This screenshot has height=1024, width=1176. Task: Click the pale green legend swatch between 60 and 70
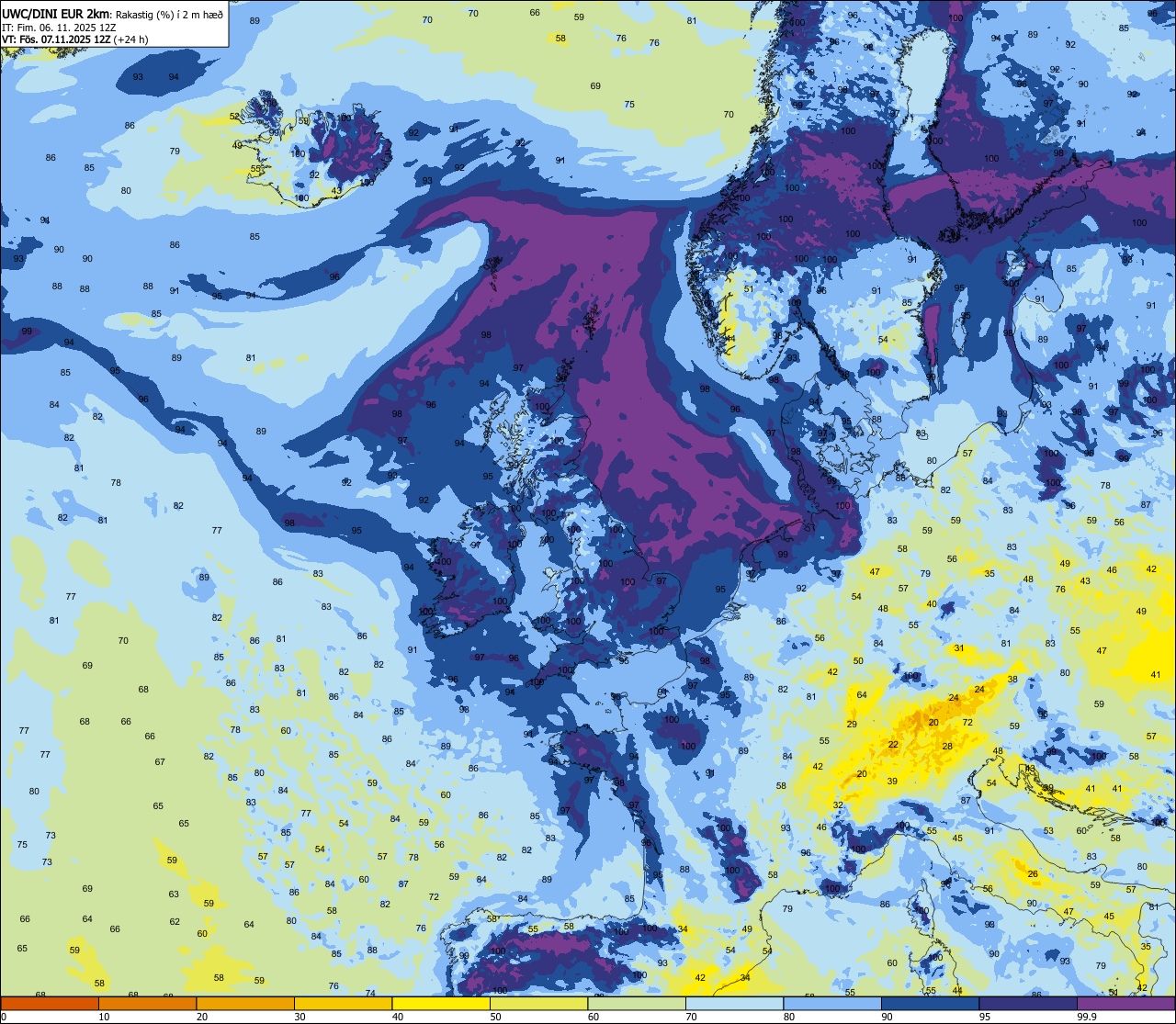pos(637,1003)
